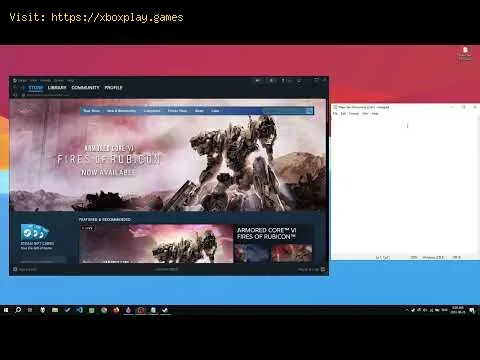Open Friends & Chat in Steam footer
This screenshot has height=360, width=480.
[311, 269]
